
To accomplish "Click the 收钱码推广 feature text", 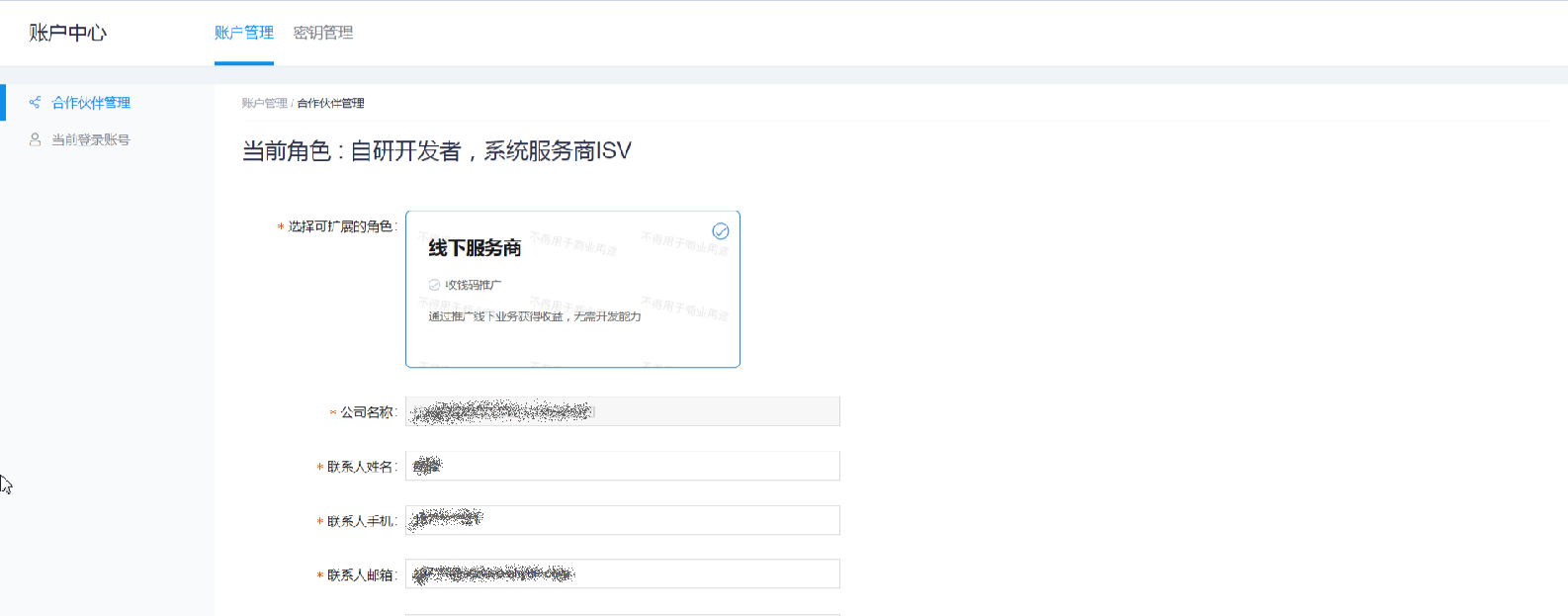I will pos(474,285).
